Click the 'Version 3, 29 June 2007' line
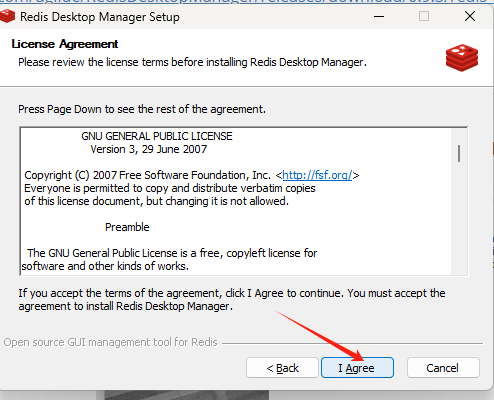The height and width of the screenshot is (400, 494). pos(149,149)
